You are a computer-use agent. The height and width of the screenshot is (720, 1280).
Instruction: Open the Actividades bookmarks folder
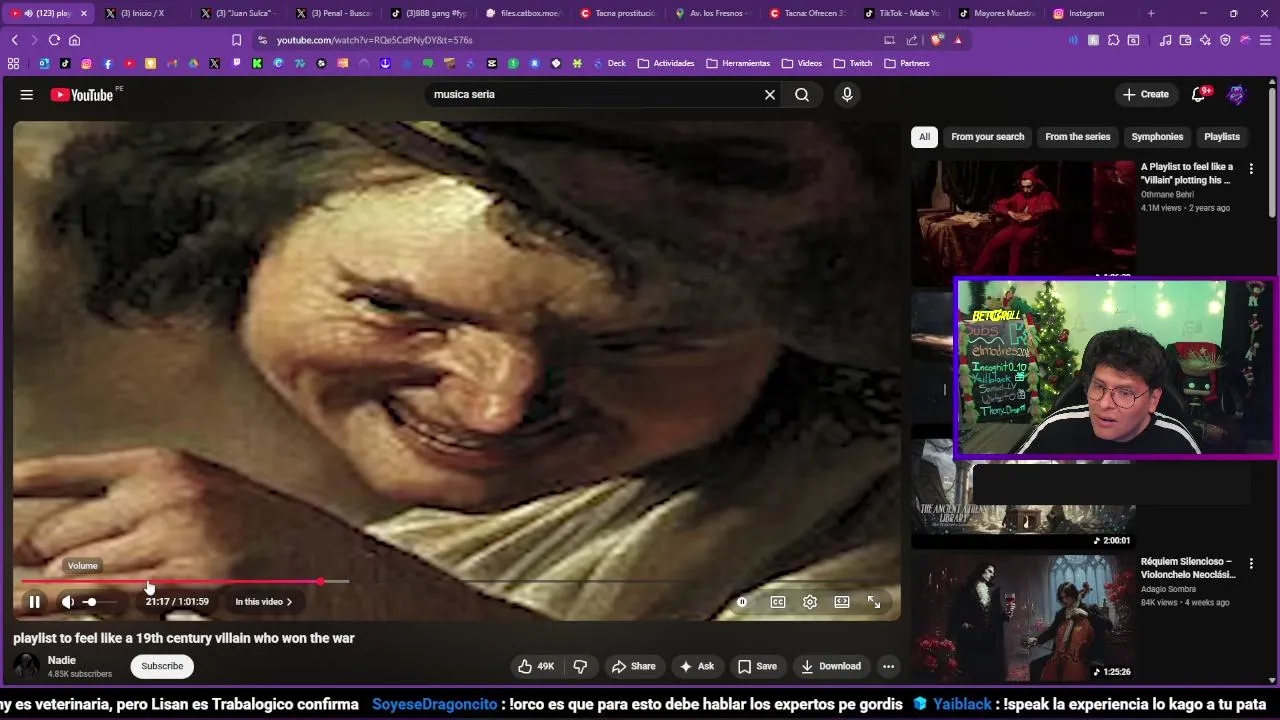coord(666,63)
